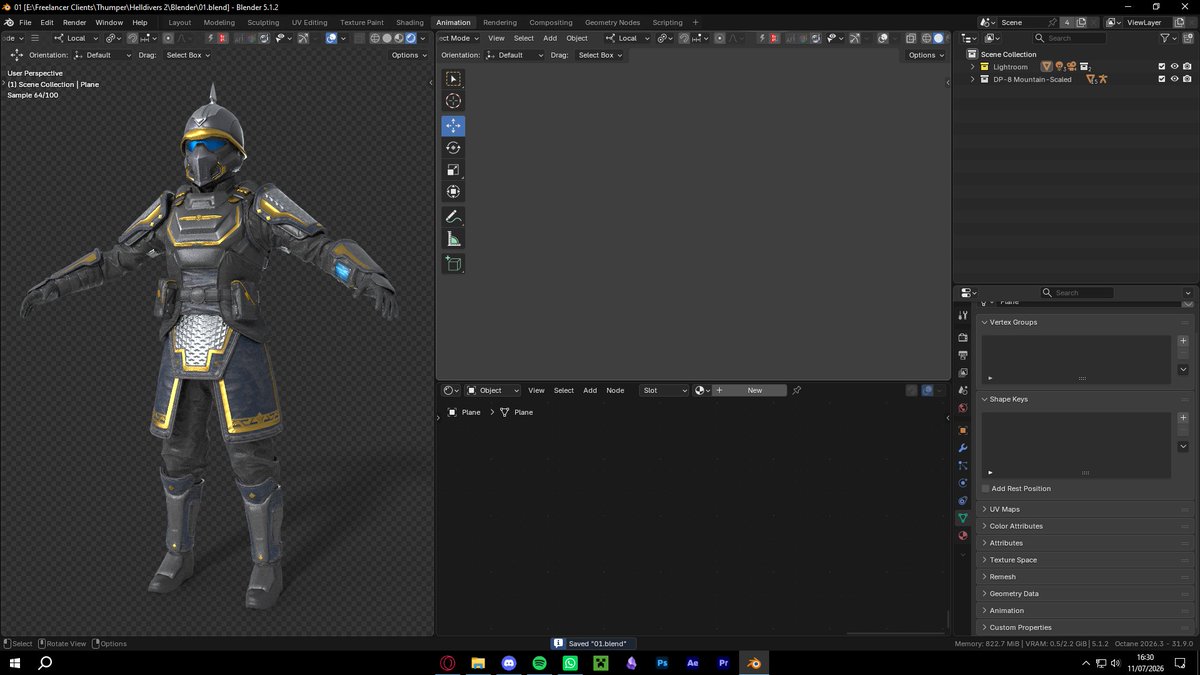Open the World properties tab
The height and width of the screenshot is (675, 1200).
[x=963, y=408]
